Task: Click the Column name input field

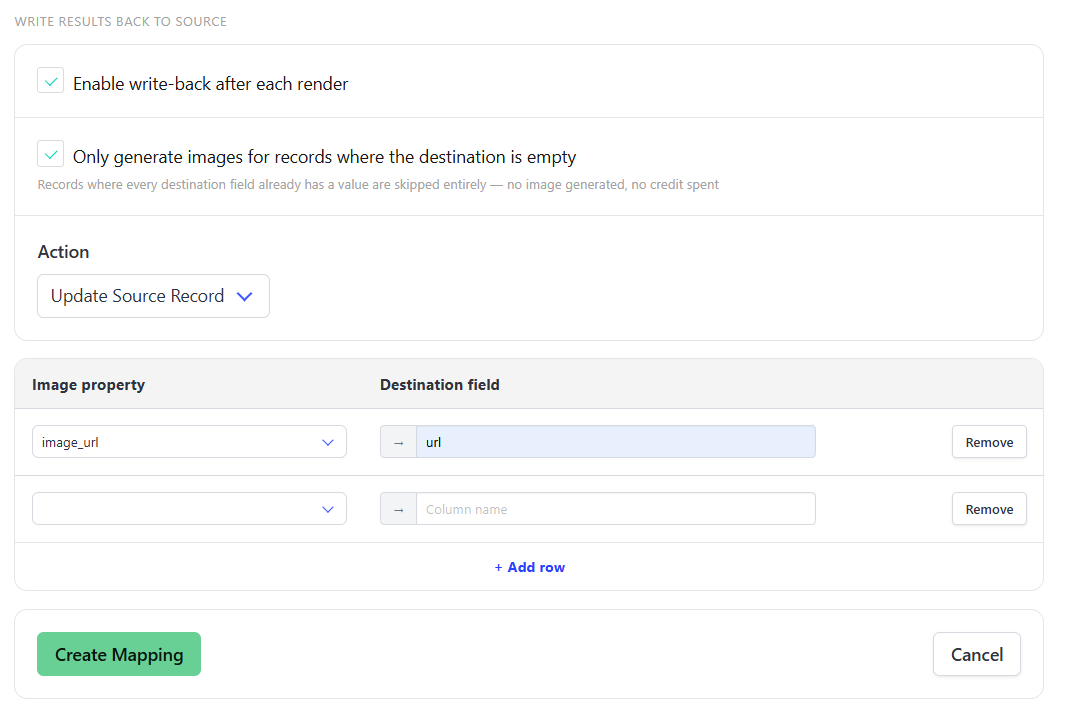Action: coord(615,510)
